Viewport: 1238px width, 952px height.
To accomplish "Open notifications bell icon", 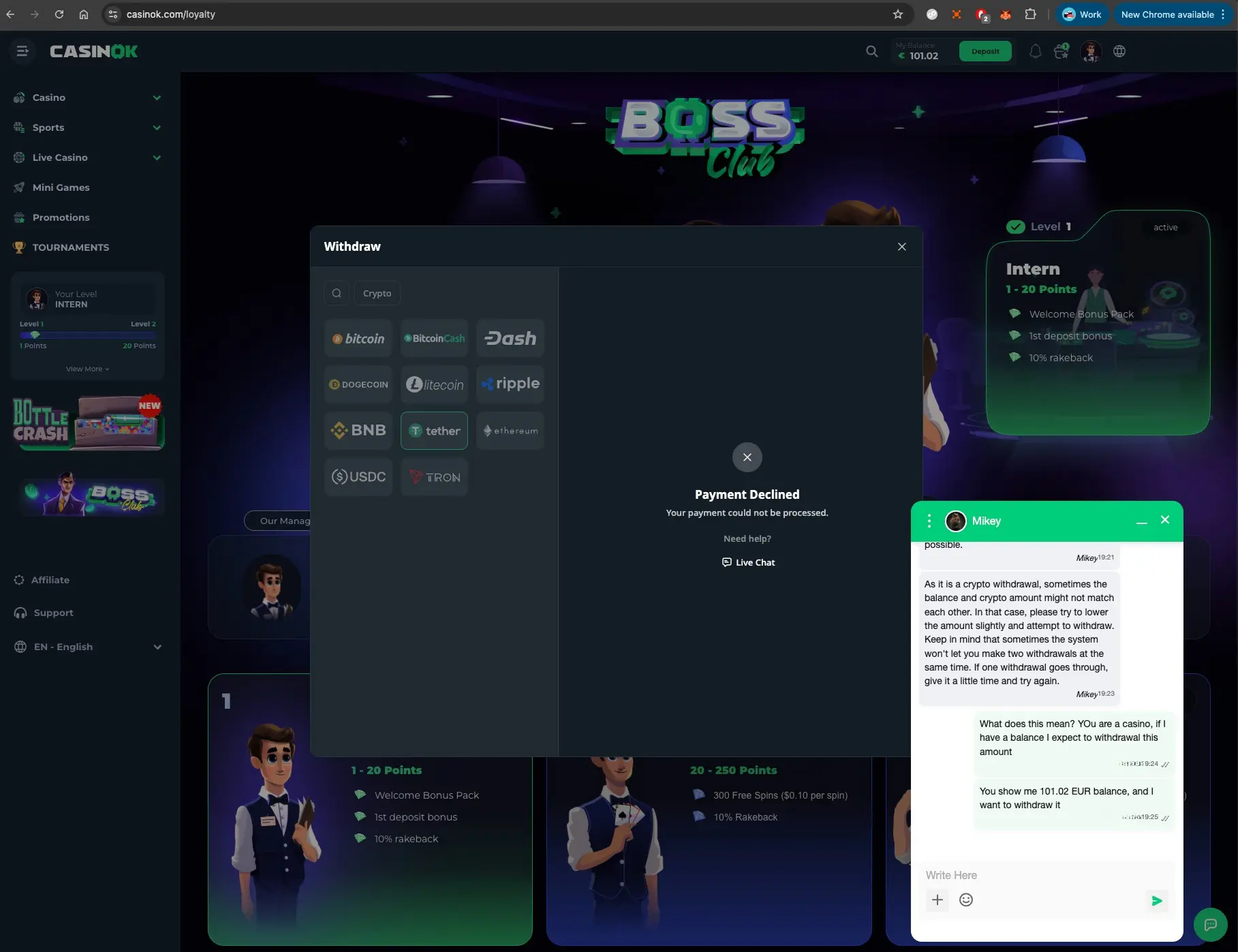I will pyautogui.click(x=1035, y=51).
